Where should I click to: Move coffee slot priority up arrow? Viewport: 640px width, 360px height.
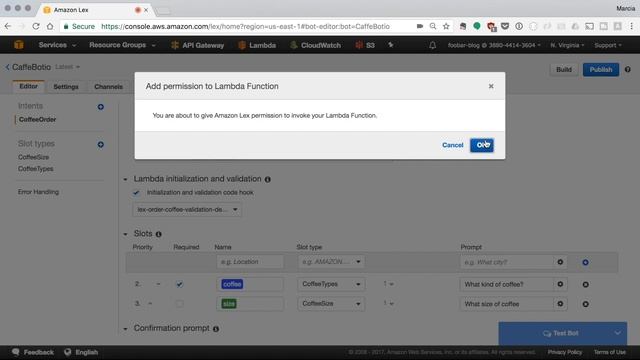click(x=158, y=284)
